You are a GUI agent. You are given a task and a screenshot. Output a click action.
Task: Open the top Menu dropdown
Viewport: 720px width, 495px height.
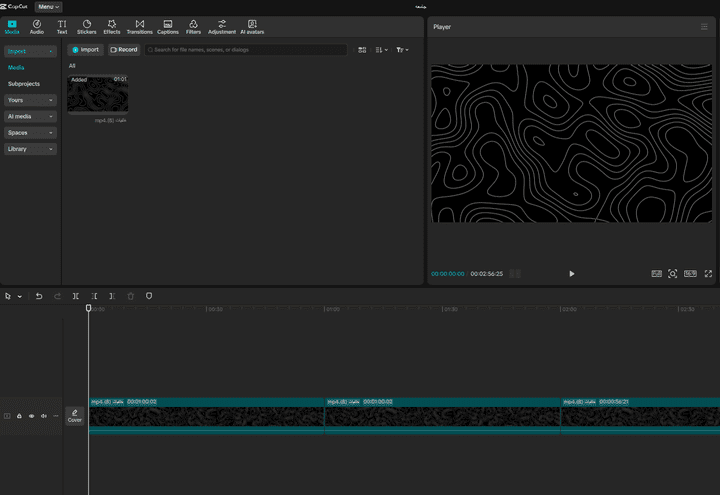(48, 7)
